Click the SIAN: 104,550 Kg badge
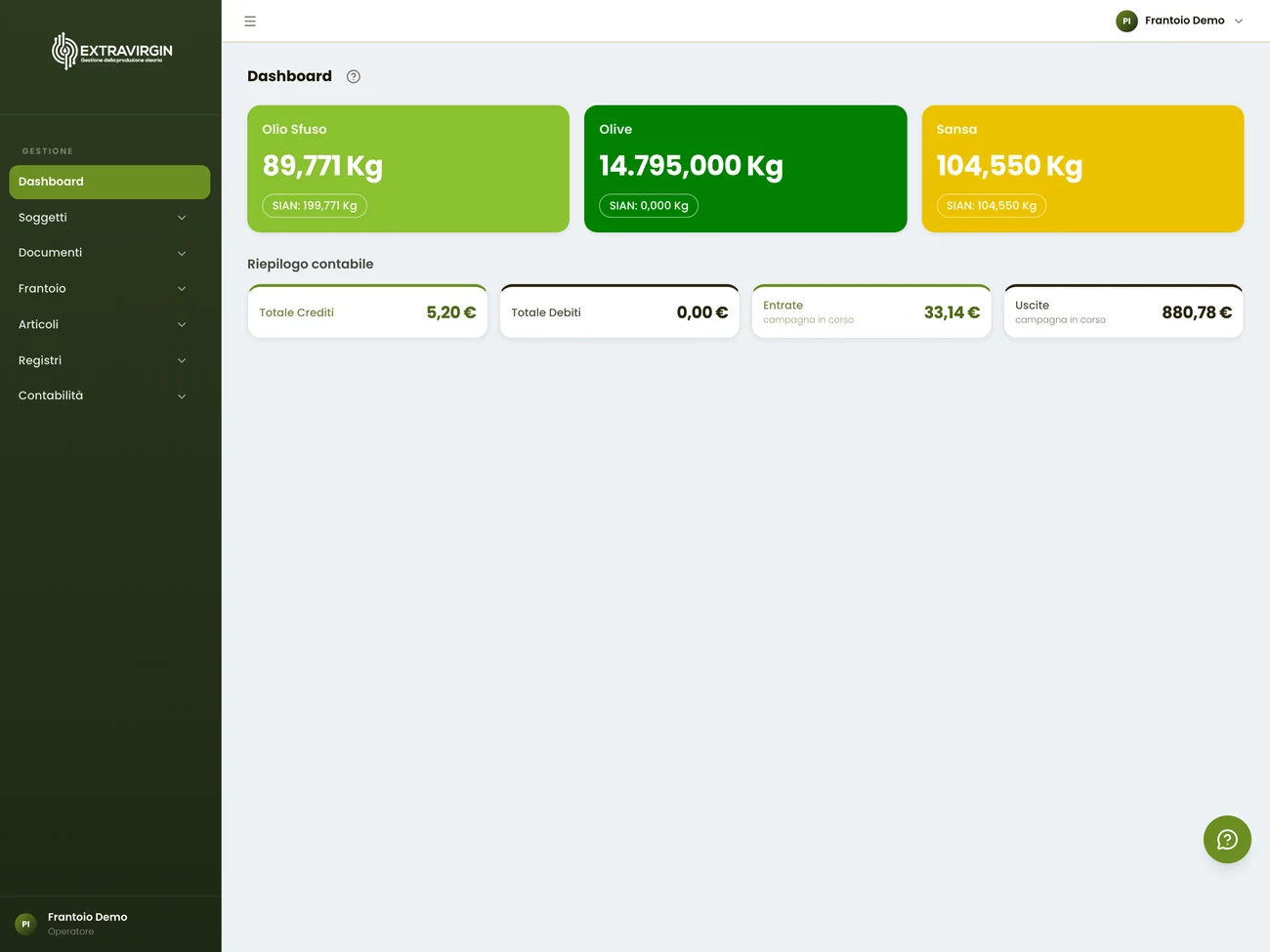 (x=992, y=206)
